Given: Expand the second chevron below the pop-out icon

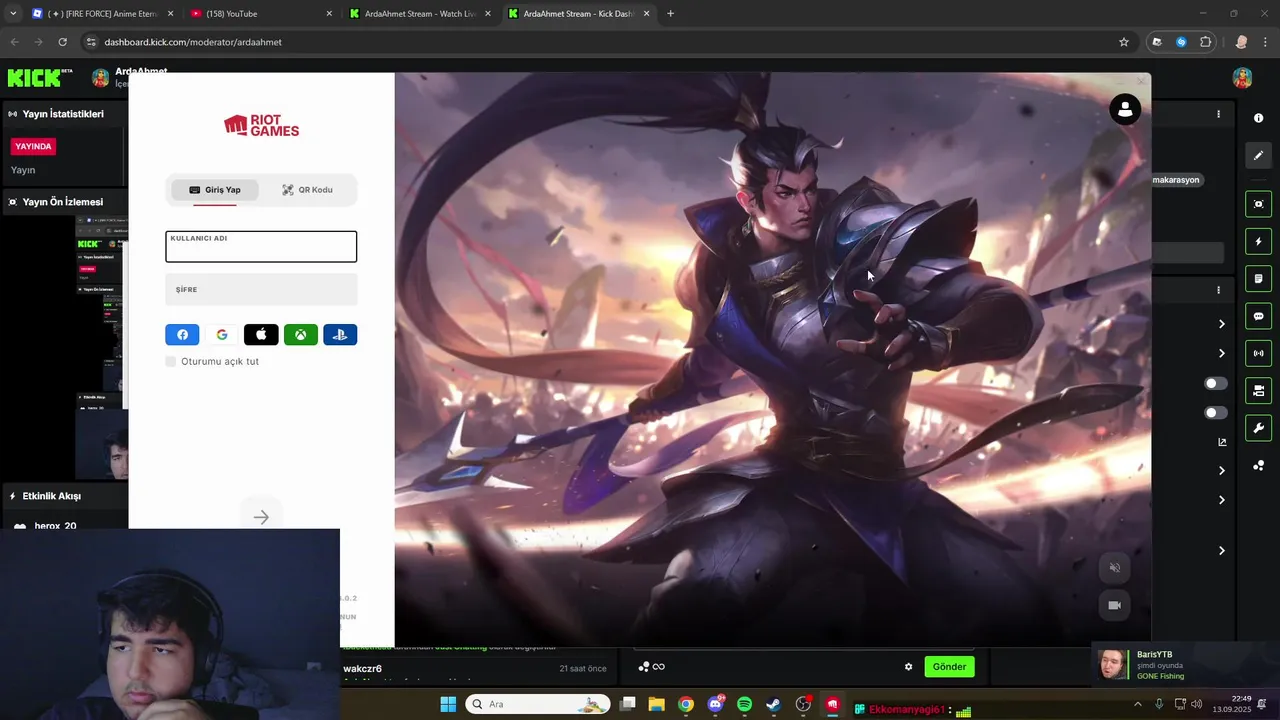Looking at the screenshot, I should pyautogui.click(x=1221, y=500).
